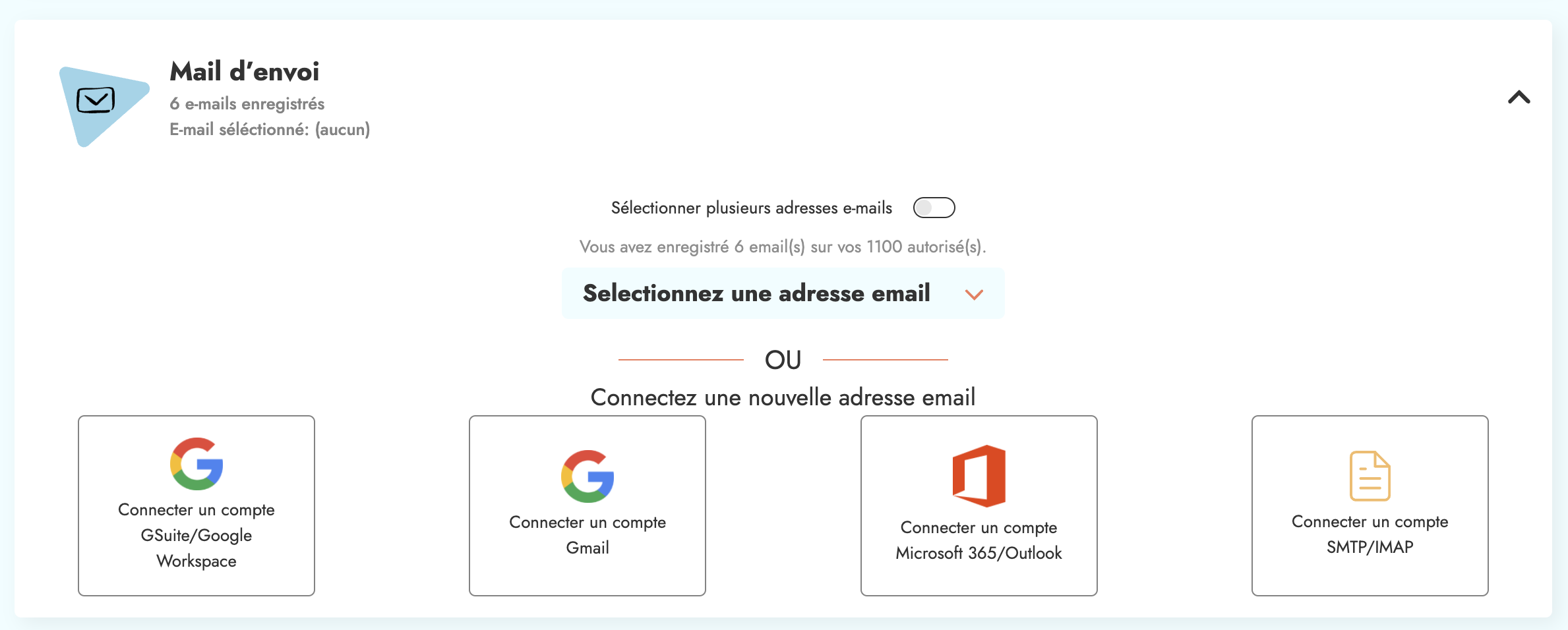This screenshot has width=1568, height=630.
Task: Click the 'GSuite/Google Workspace' label text
Action: [x=196, y=548]
